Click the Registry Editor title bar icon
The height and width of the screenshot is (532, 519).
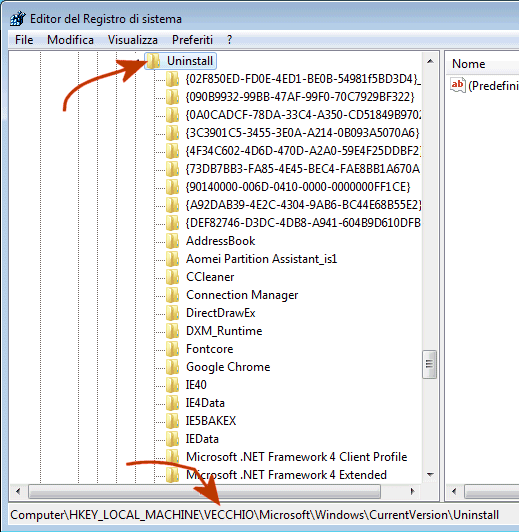click(17, 19)
